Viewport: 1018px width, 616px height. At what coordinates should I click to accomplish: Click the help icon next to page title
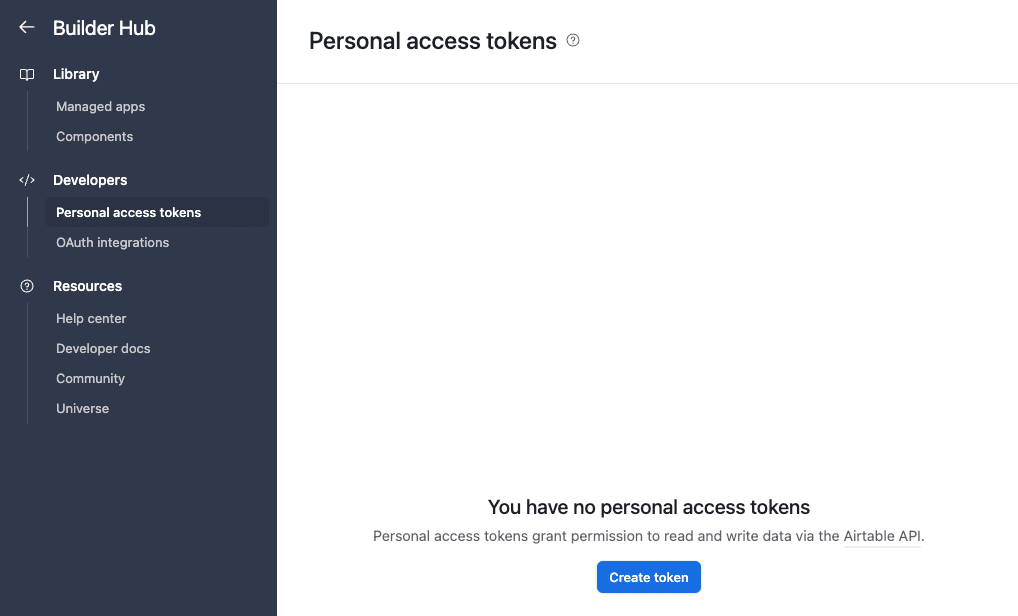573,40
